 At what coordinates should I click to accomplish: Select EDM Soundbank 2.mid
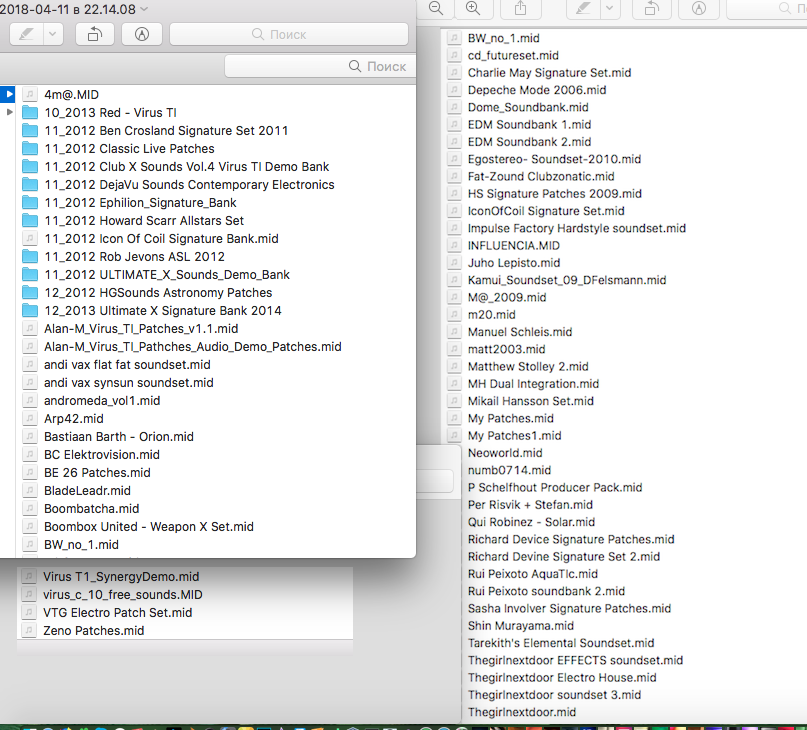coord(529,142)
